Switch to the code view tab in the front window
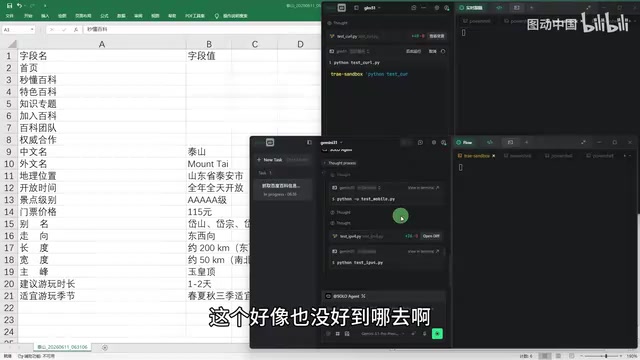640x360 pixels. (x=490, y=142)
